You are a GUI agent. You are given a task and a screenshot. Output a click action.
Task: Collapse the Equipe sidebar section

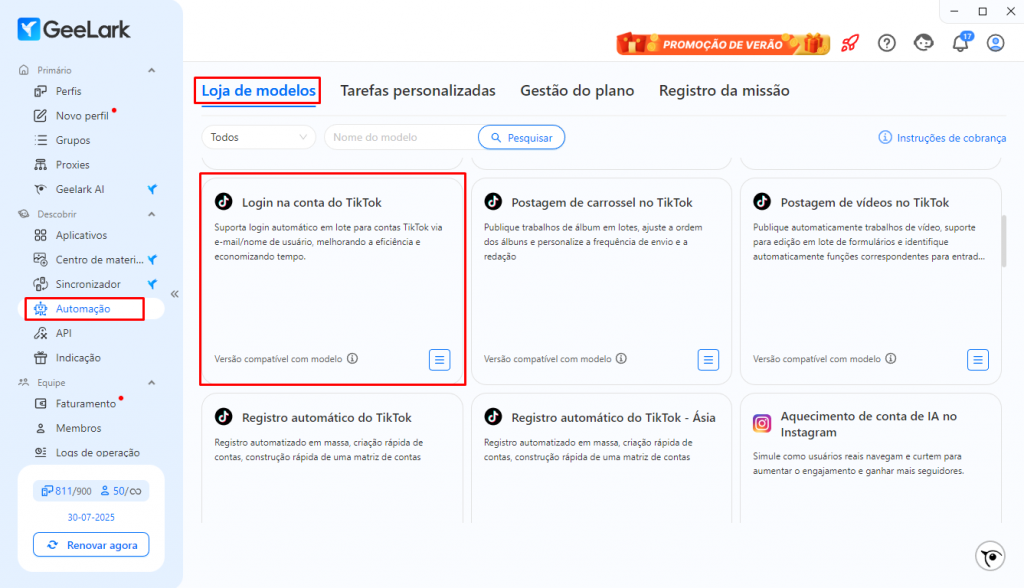pos(152,382)
